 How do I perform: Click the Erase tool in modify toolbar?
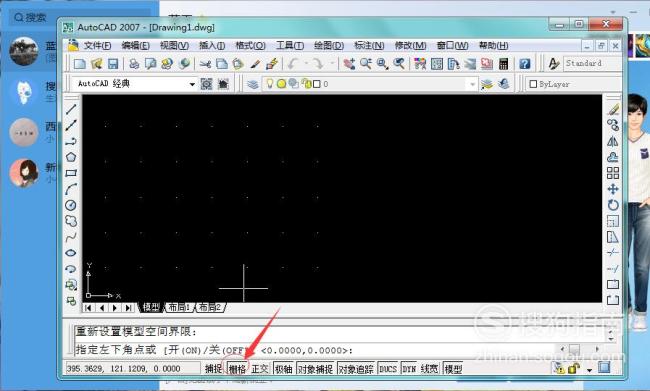pos(613,109)
